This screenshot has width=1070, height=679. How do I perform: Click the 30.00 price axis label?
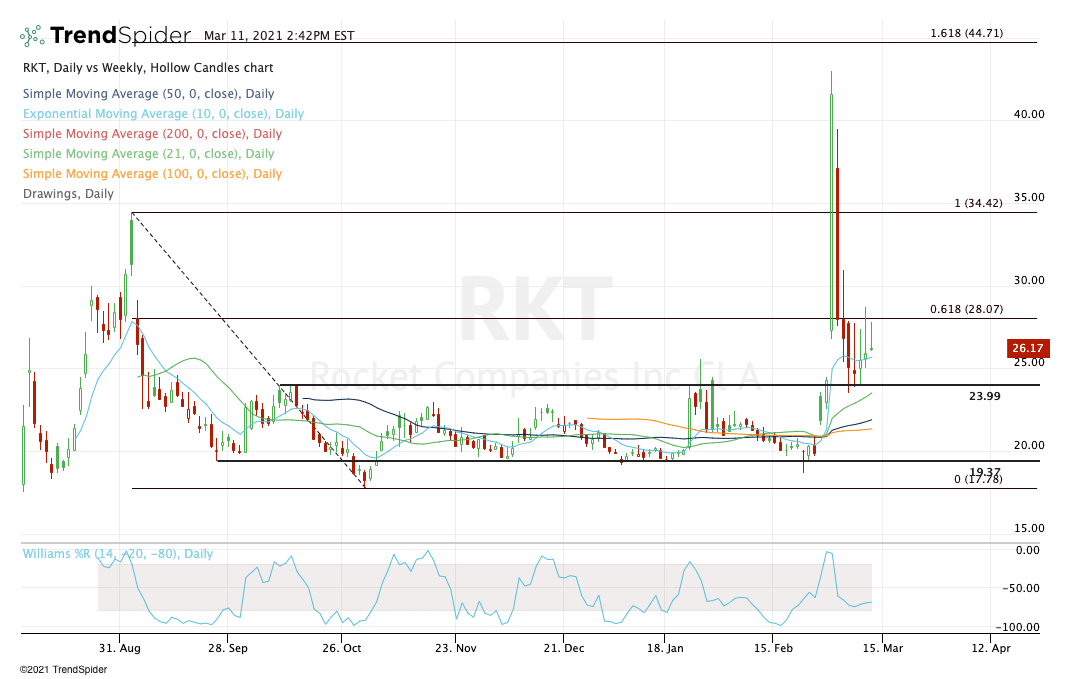pyautogui.click(x=1029, y=280)
